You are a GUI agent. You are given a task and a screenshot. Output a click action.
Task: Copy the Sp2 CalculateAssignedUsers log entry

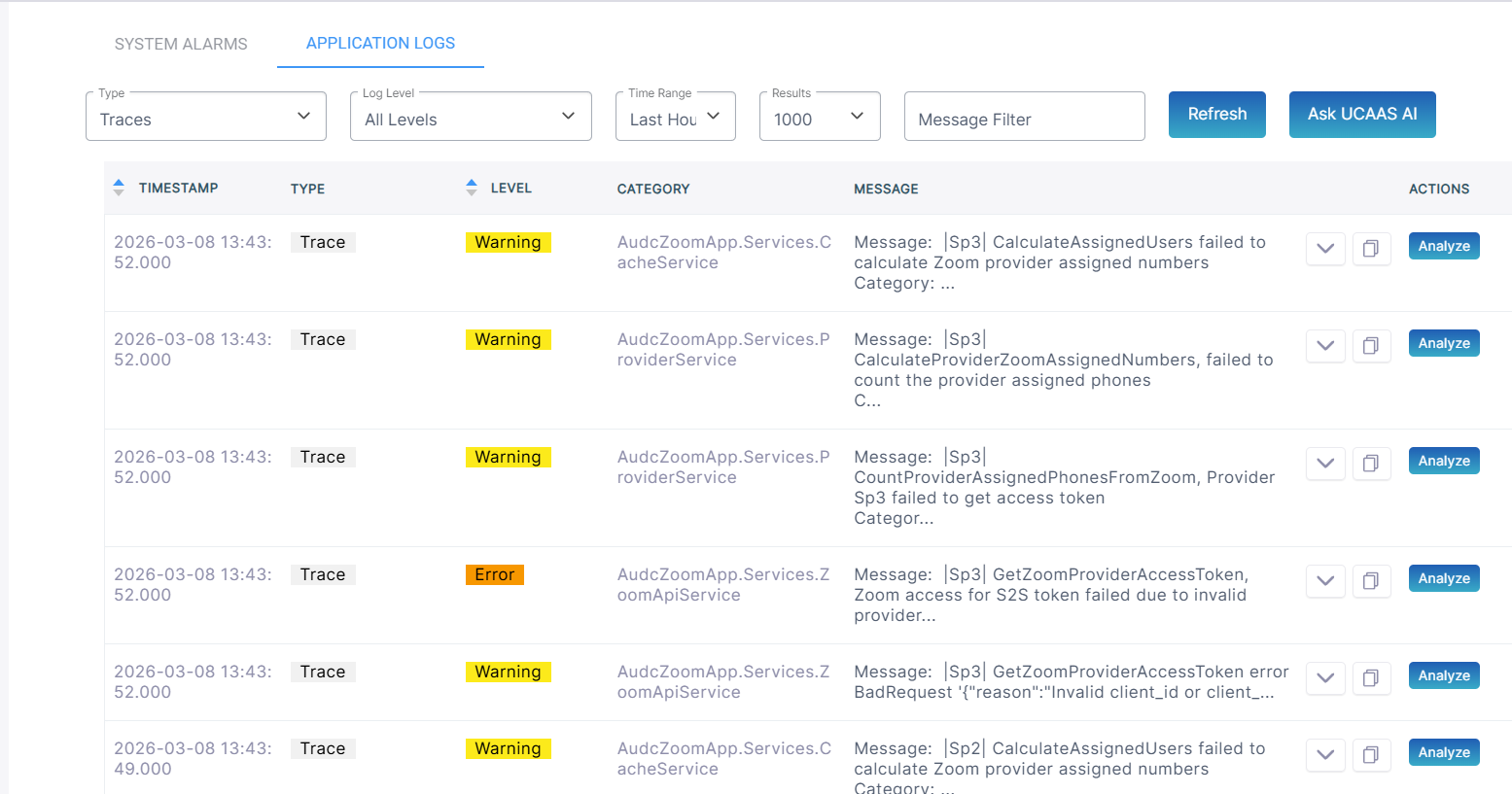coord(1371,754)
